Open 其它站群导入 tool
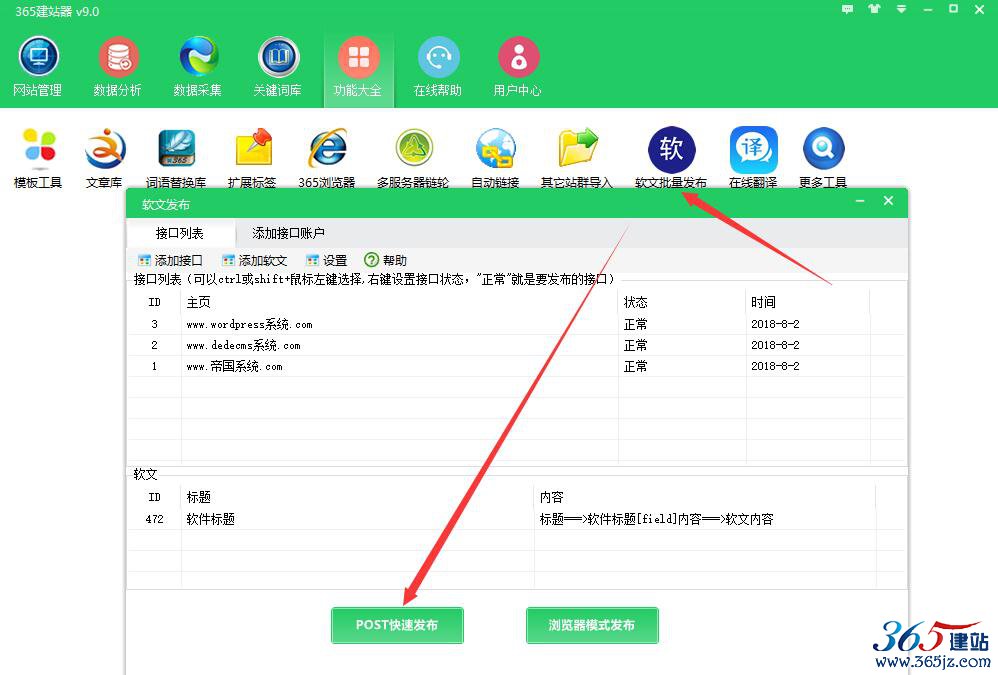998x675 pixels. coord(577,158)
